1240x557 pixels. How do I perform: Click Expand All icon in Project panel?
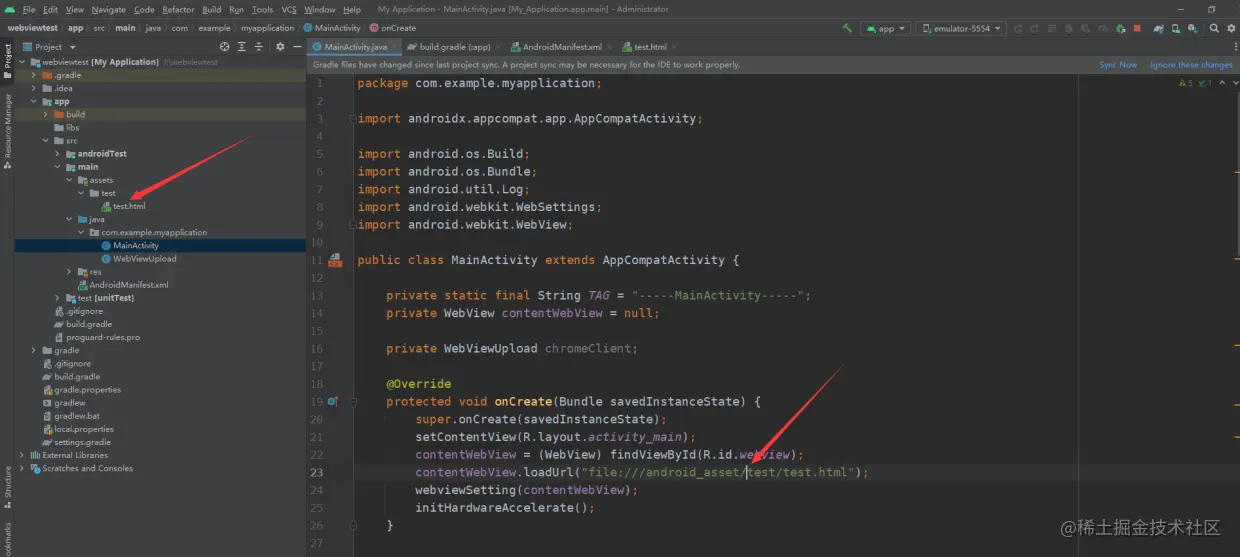click(x=241, y=46)
